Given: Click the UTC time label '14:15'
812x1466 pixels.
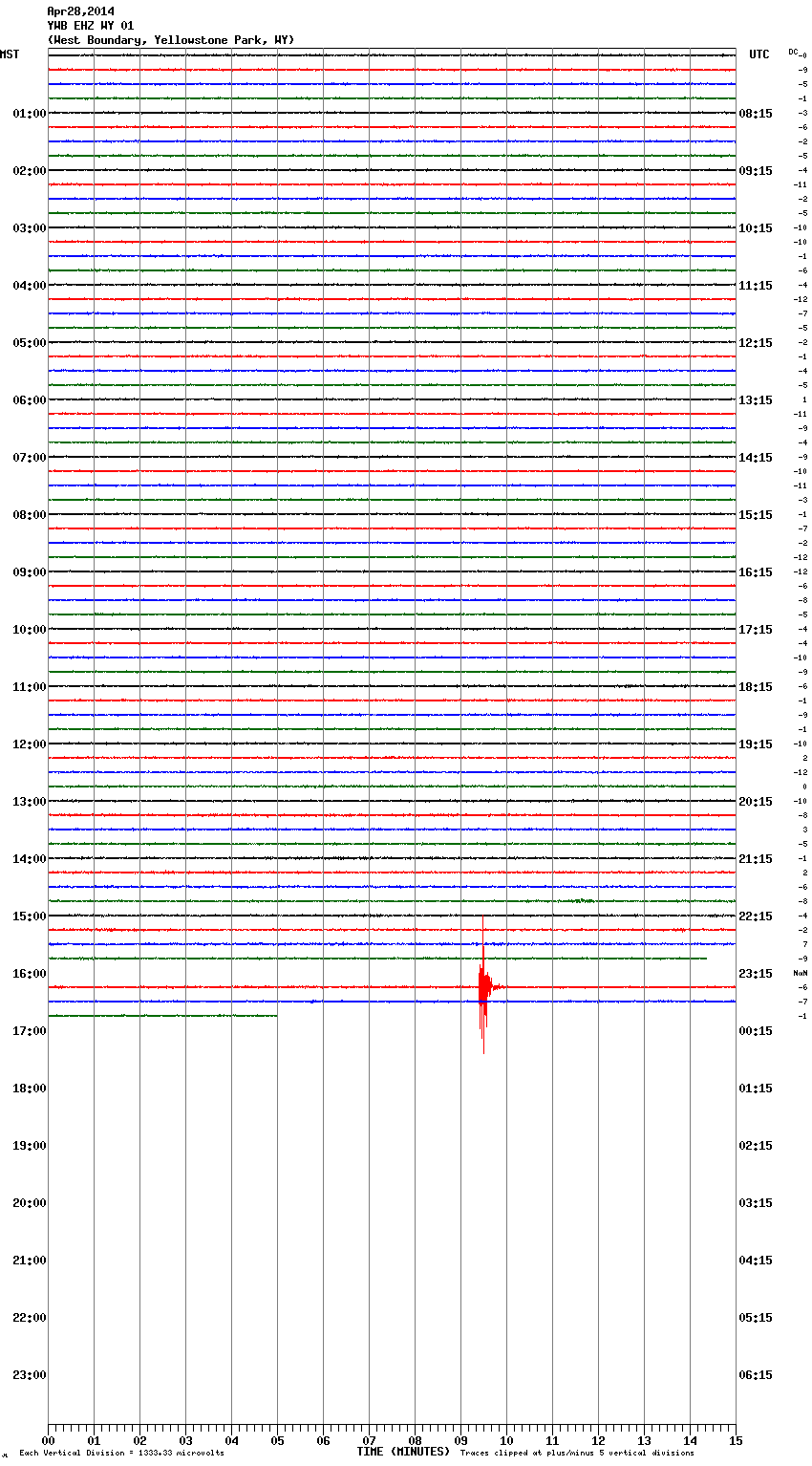Looking at the screenshot, I should 756,458.
